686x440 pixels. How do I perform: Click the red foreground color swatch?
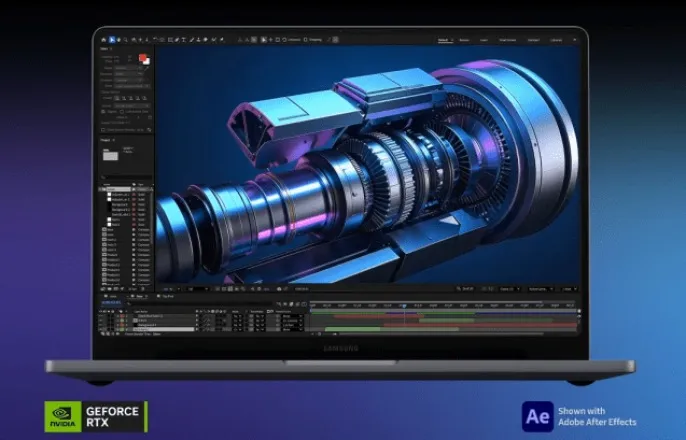pos(142,57)
